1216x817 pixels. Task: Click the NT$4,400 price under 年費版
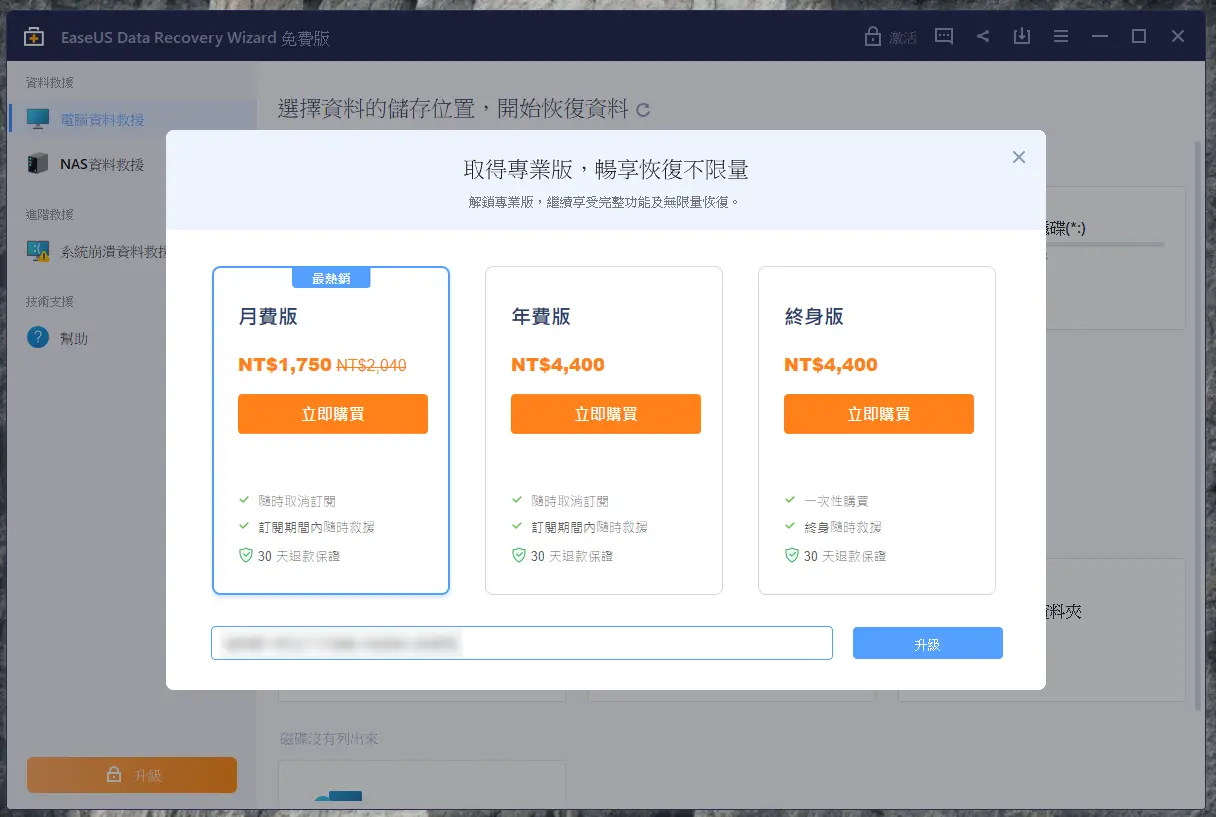tap(558, 365)
